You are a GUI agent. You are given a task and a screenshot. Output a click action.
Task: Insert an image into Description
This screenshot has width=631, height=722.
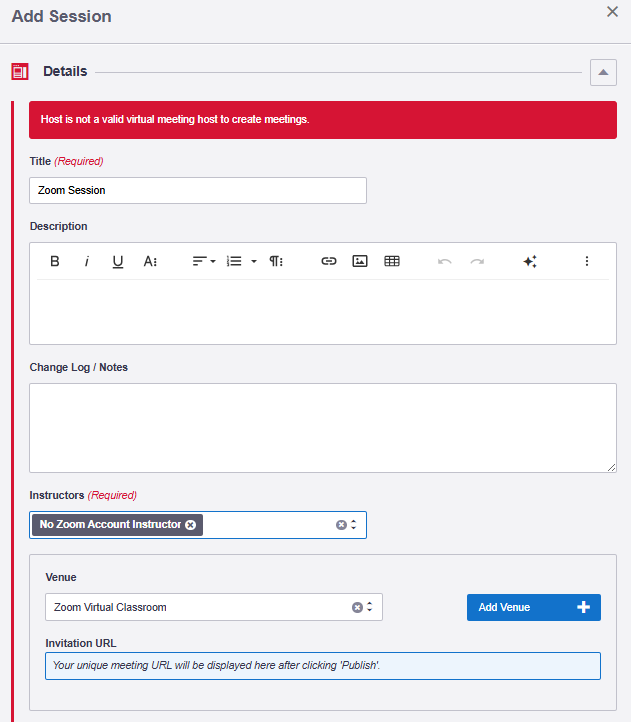coord(360,261)
